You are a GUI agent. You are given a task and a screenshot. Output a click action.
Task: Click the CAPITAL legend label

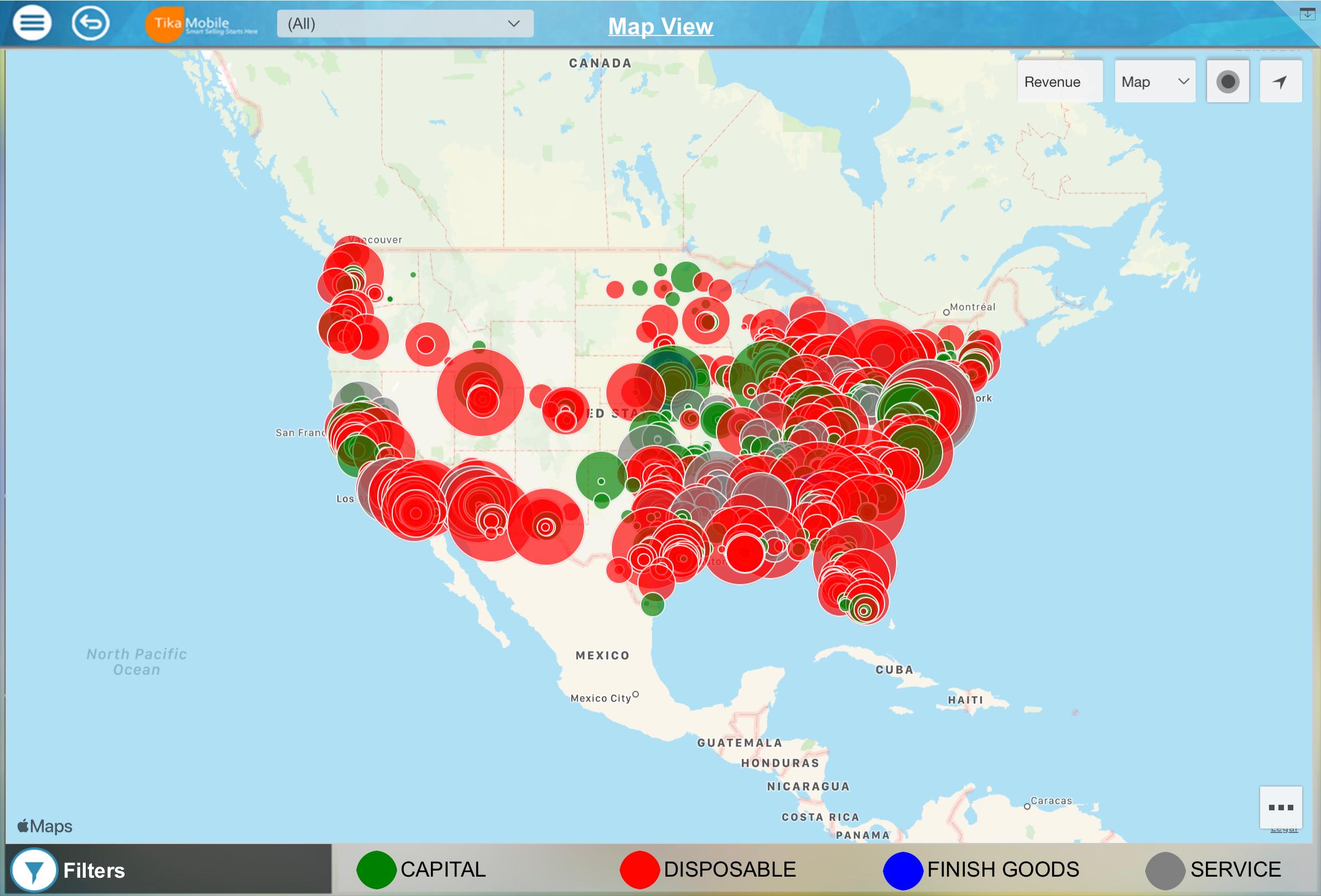pos(443,870)
